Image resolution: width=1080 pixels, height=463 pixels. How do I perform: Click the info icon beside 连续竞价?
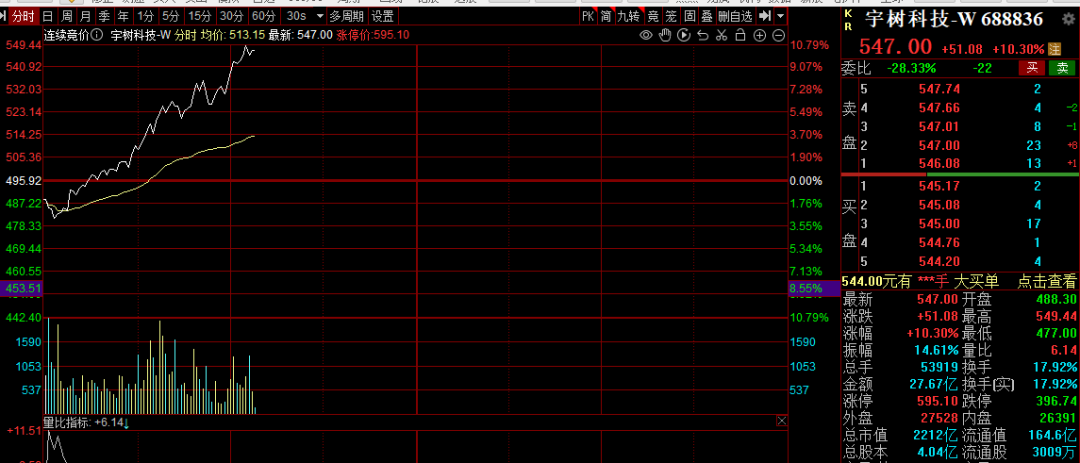tap(97, 34)
